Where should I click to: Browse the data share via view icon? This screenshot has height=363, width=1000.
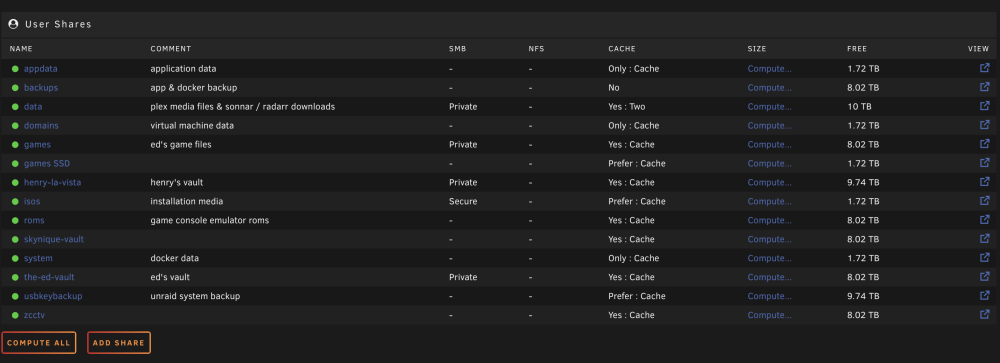click(x=985, y=106)
